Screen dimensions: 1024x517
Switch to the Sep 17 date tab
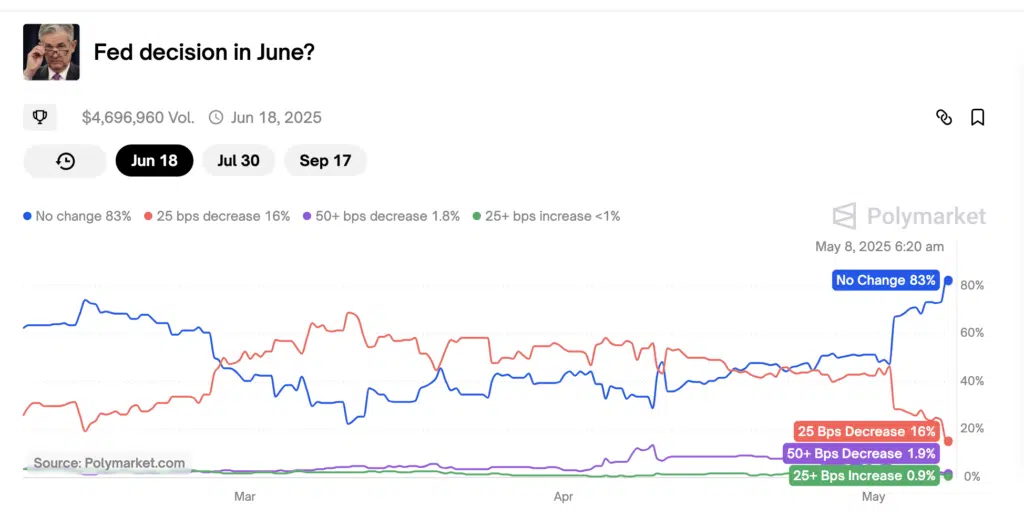point(325,161)
